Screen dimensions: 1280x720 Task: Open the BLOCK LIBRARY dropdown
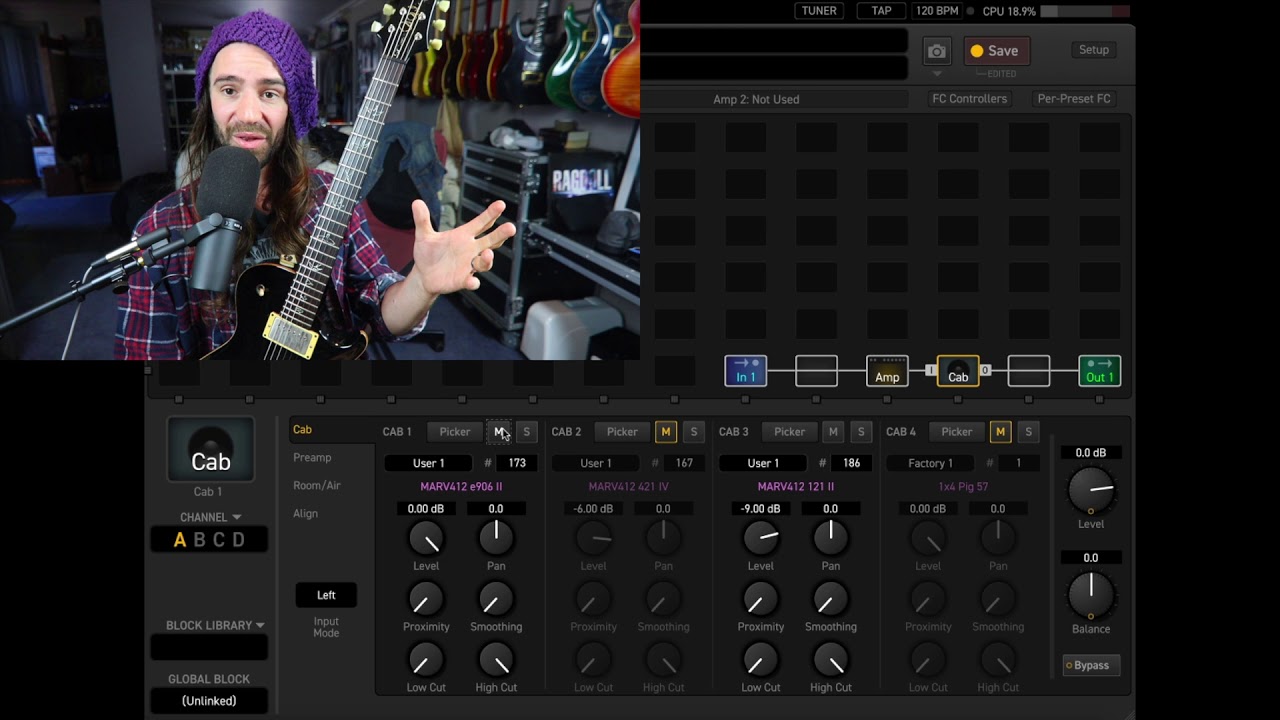tap(215, 625)
